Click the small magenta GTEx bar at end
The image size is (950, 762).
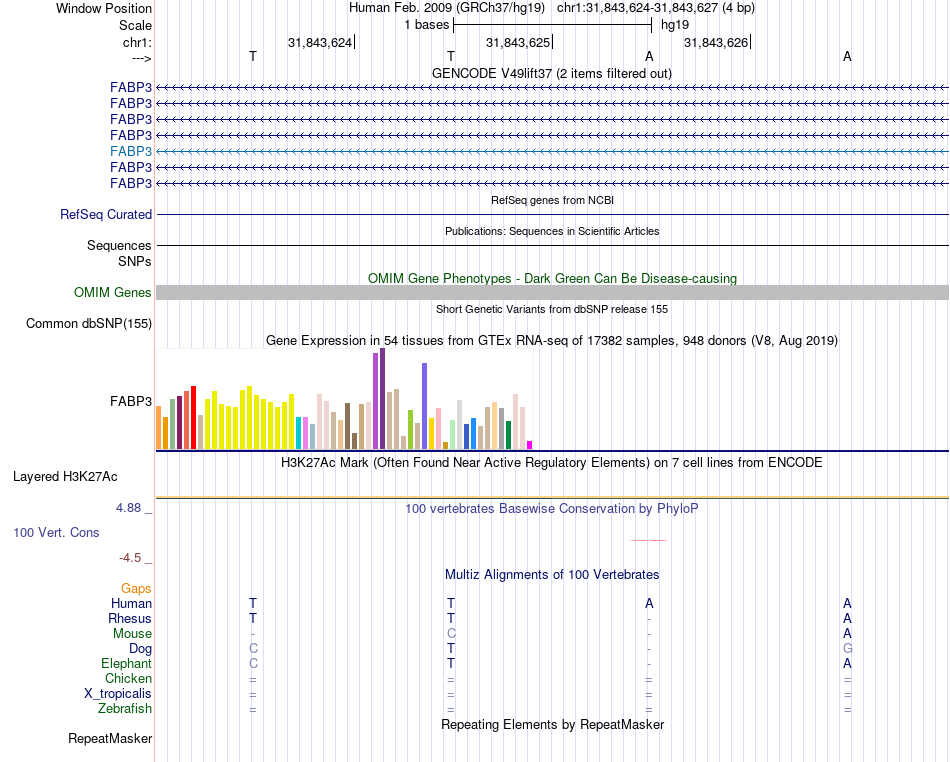529,445
